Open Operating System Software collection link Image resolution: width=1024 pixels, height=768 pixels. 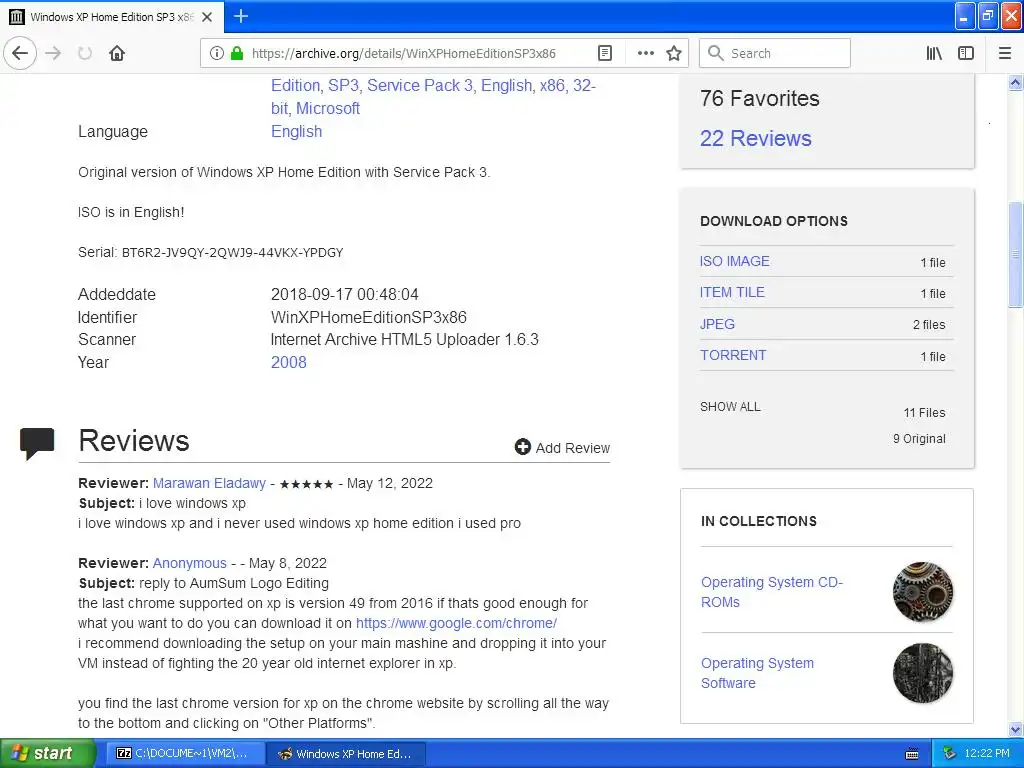point(758,673)
